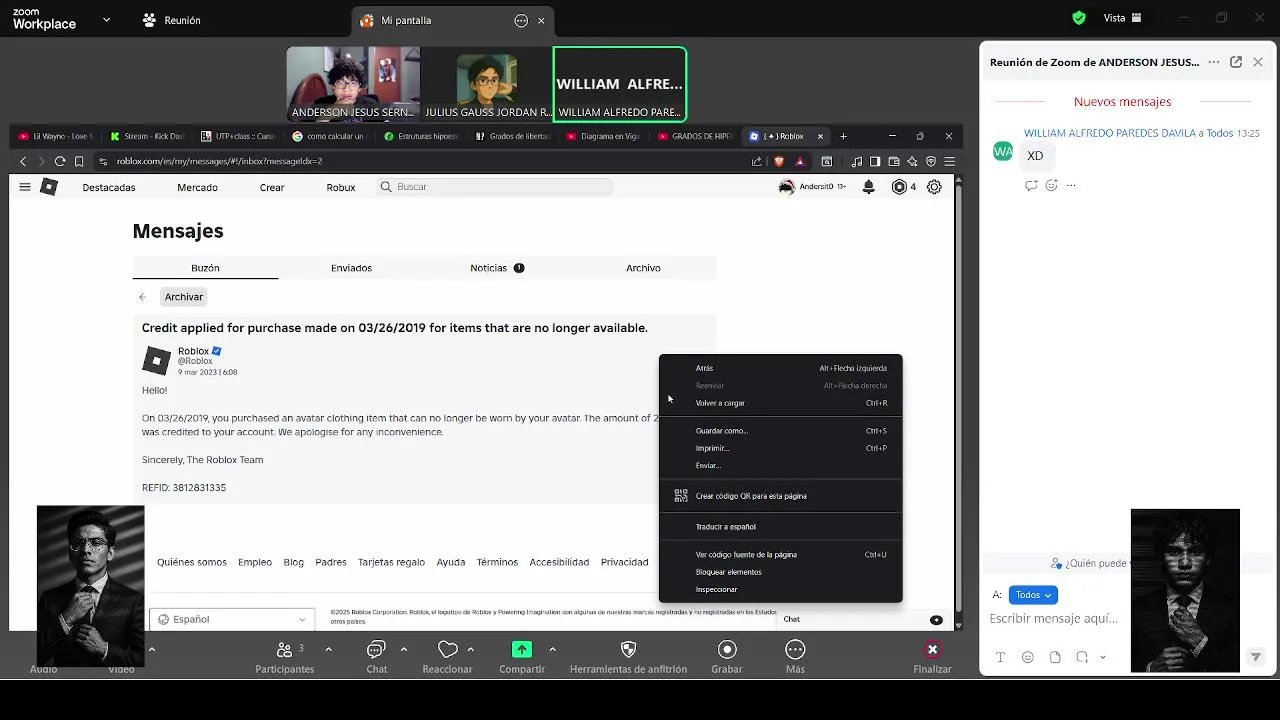Toggle Roblox chat bar icon

click(x=936, y=620)
